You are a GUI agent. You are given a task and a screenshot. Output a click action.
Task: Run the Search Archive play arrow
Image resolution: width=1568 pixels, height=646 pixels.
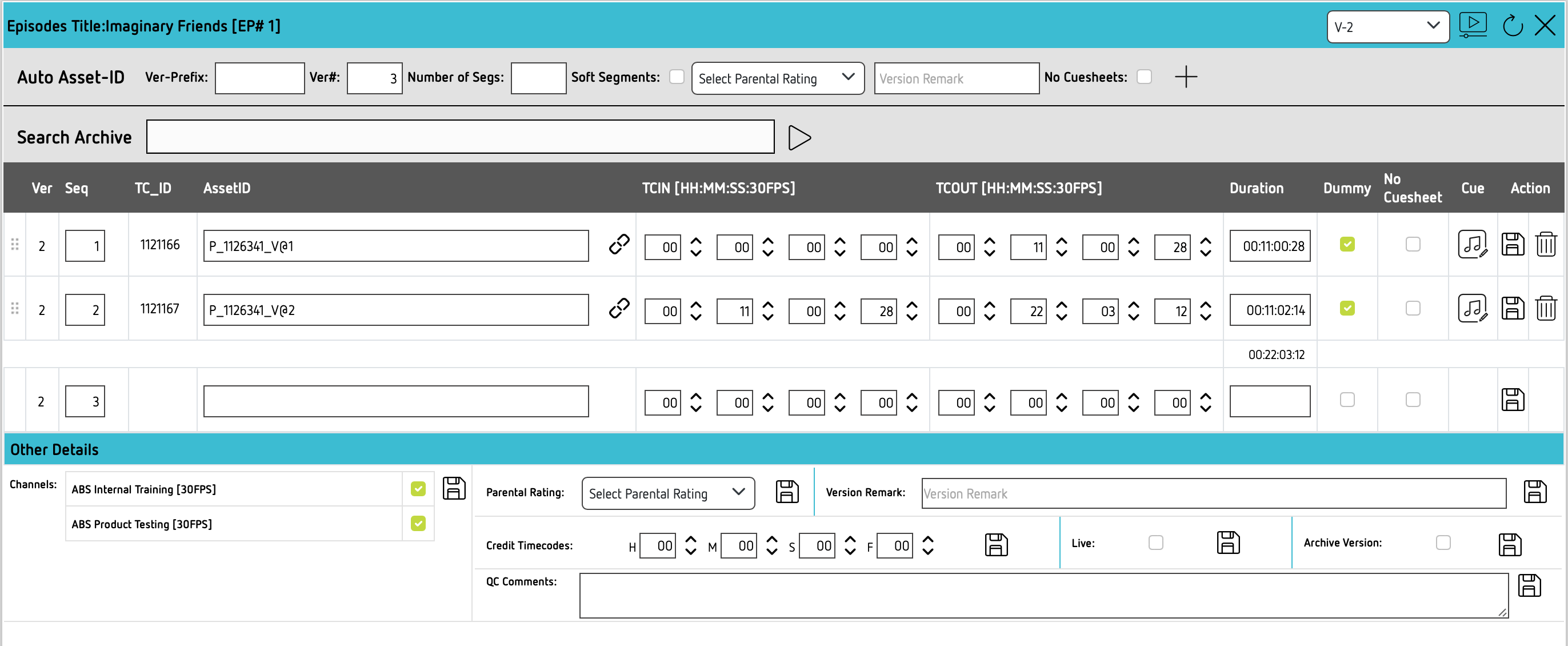pos(799,138)
